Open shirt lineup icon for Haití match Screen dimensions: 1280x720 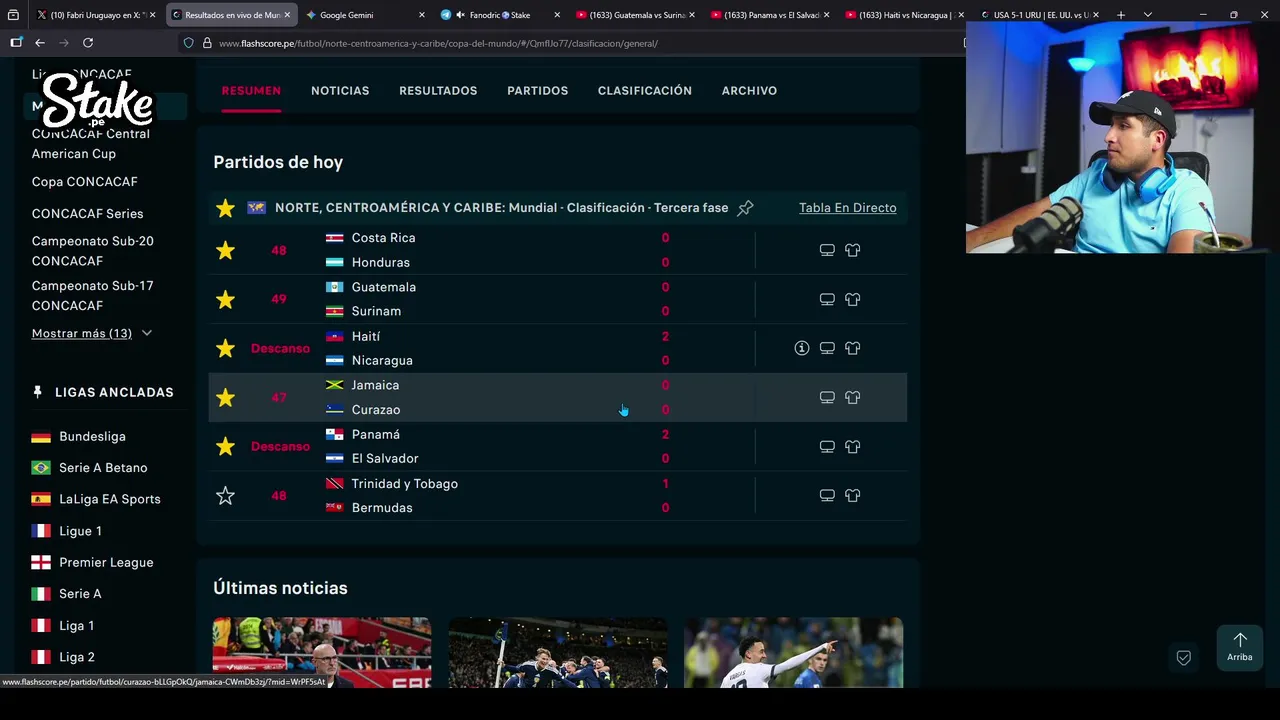[x=852, y=348]
